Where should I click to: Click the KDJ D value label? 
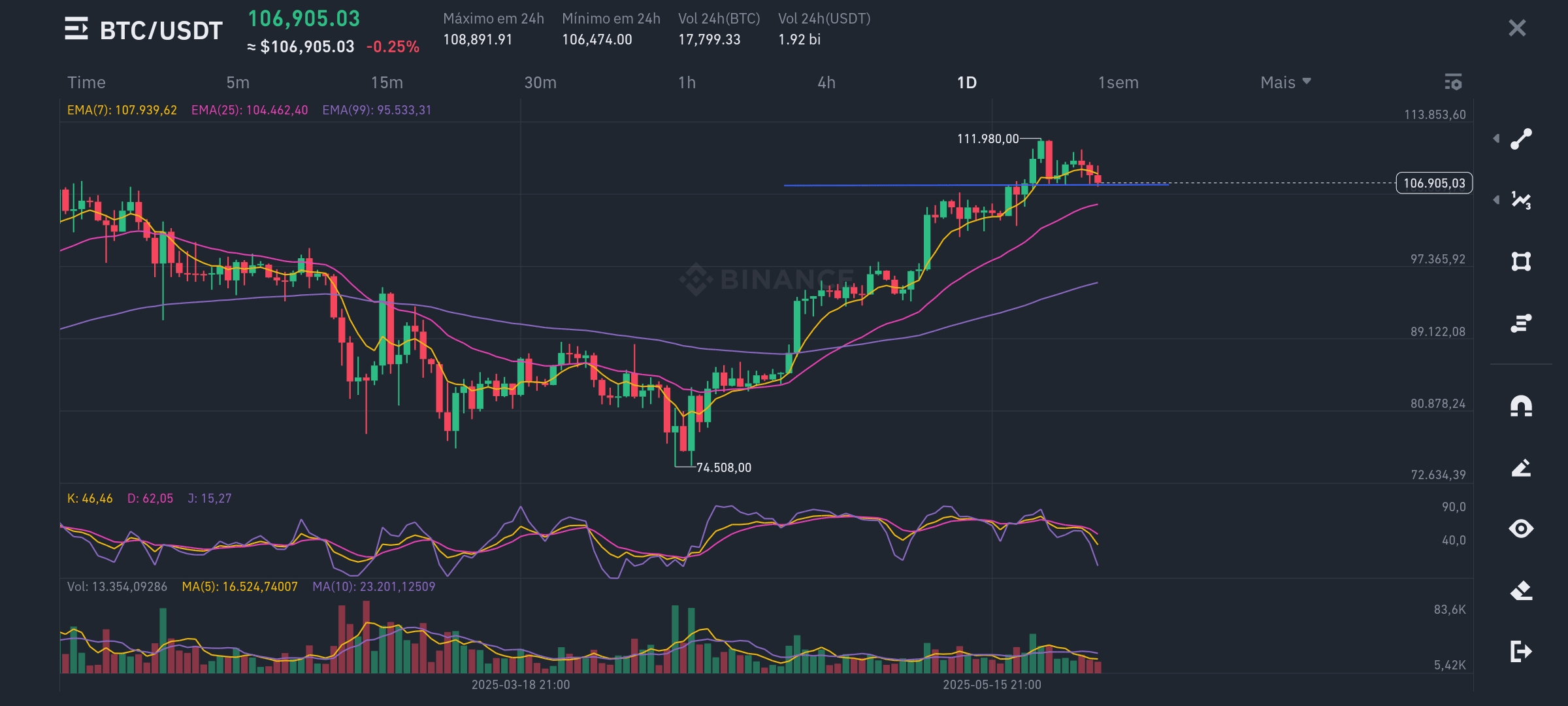[150, 498]
